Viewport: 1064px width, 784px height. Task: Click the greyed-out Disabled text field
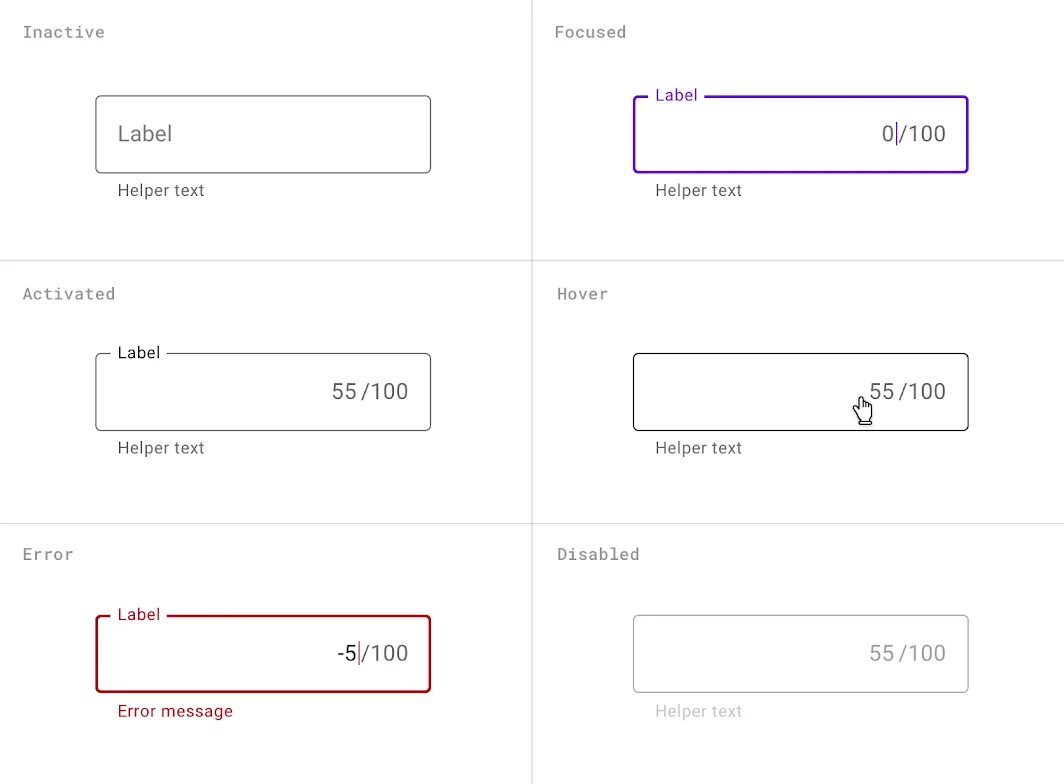pyautogui.click(x=800, y=654)
